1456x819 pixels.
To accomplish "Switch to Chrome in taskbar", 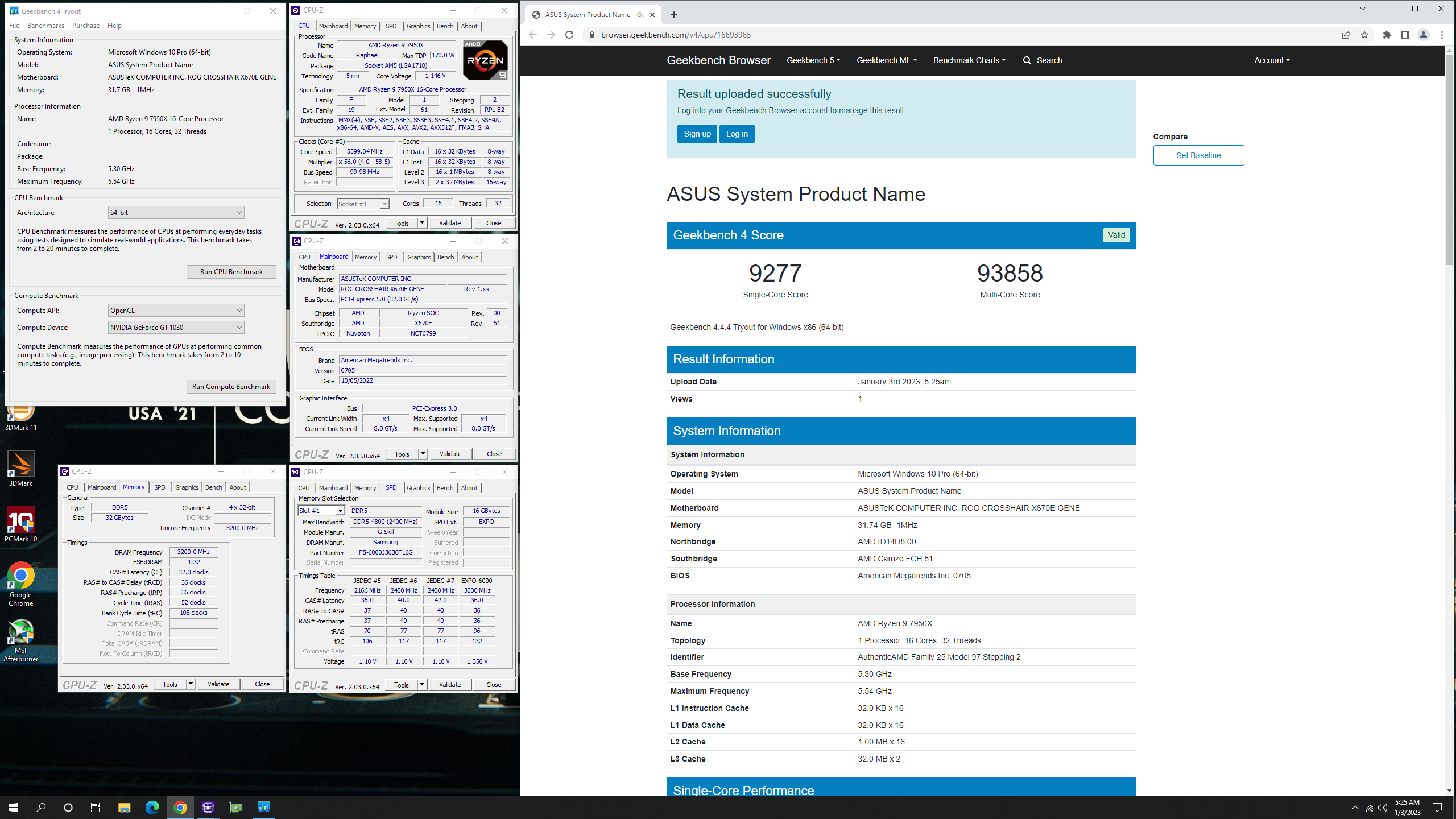I will [x=180, y=808].
